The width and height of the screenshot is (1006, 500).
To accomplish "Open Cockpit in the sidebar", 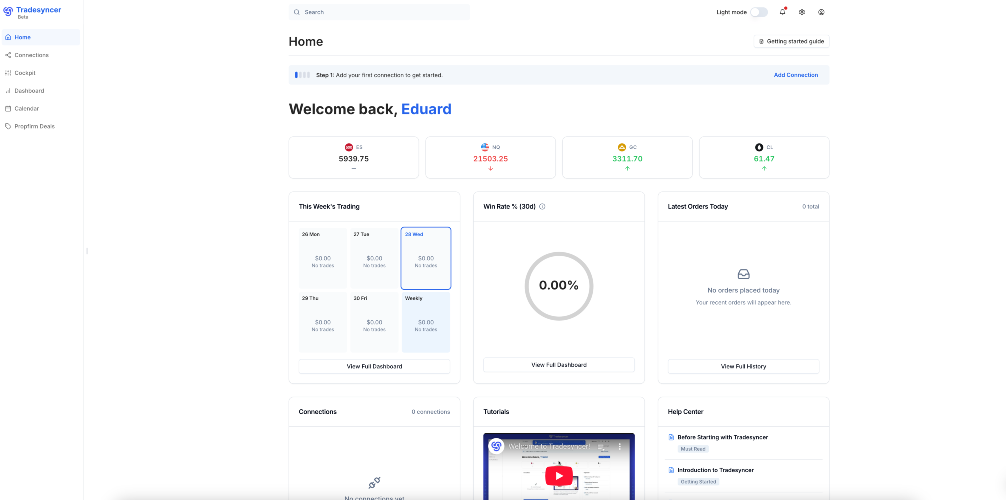I will (x=41, y=73).
